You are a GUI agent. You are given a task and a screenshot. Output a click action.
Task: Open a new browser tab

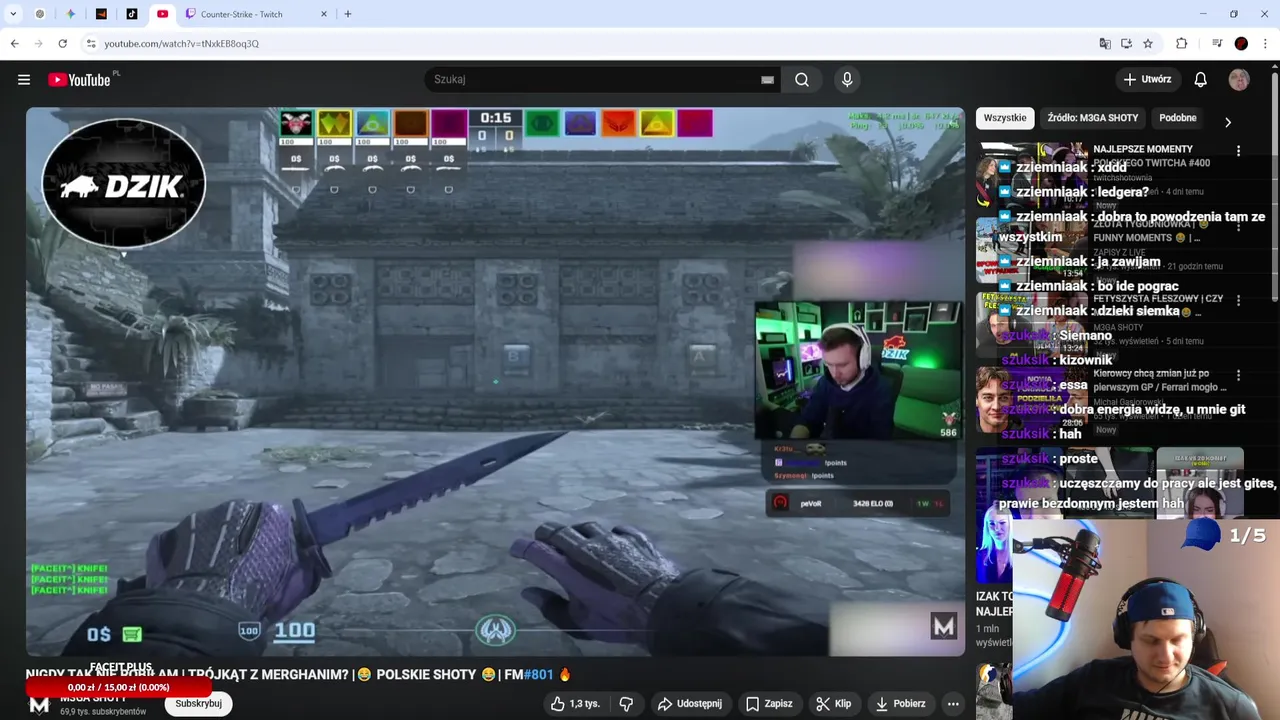348,14
